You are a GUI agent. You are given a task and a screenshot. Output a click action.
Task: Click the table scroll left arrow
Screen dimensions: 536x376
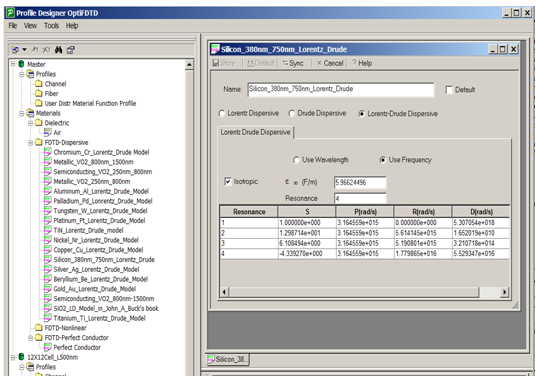click(x=224, y=292)
